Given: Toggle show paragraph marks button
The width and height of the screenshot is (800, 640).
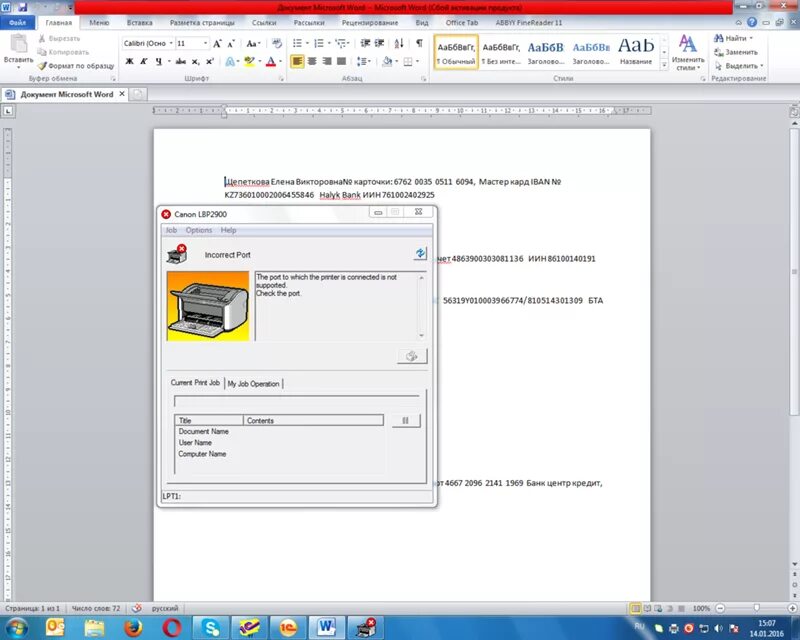Looking at the screenshot, I should [x=419, y=43].
